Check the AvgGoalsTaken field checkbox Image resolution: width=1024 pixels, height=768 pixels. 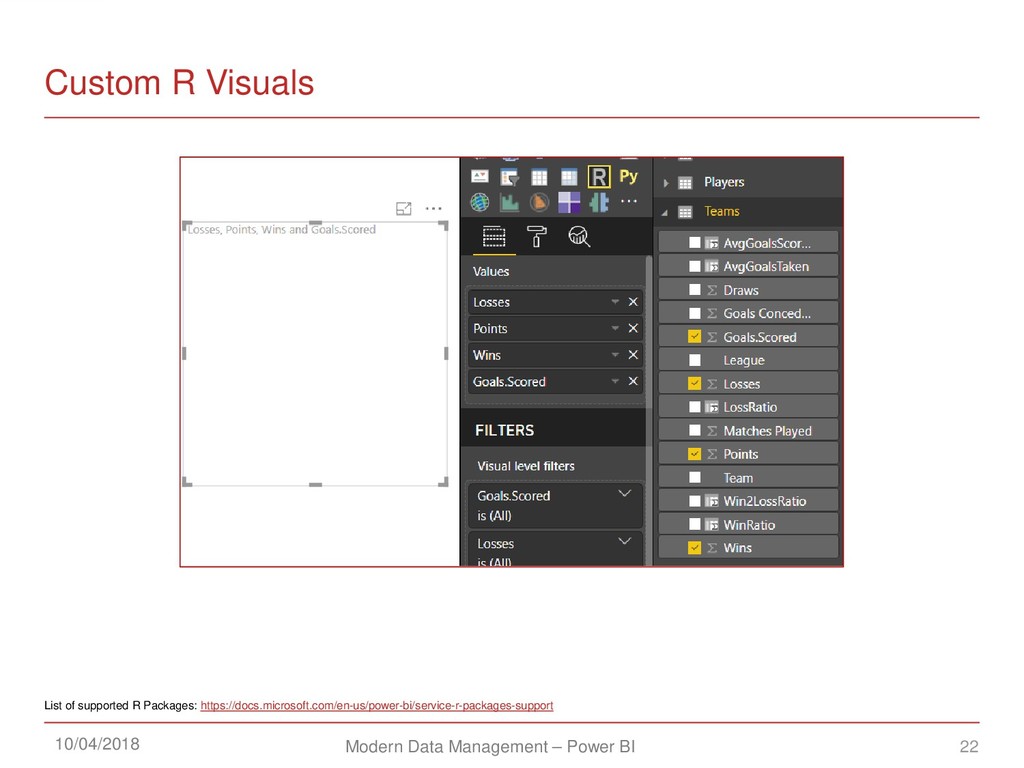click(x=695, y=266)
